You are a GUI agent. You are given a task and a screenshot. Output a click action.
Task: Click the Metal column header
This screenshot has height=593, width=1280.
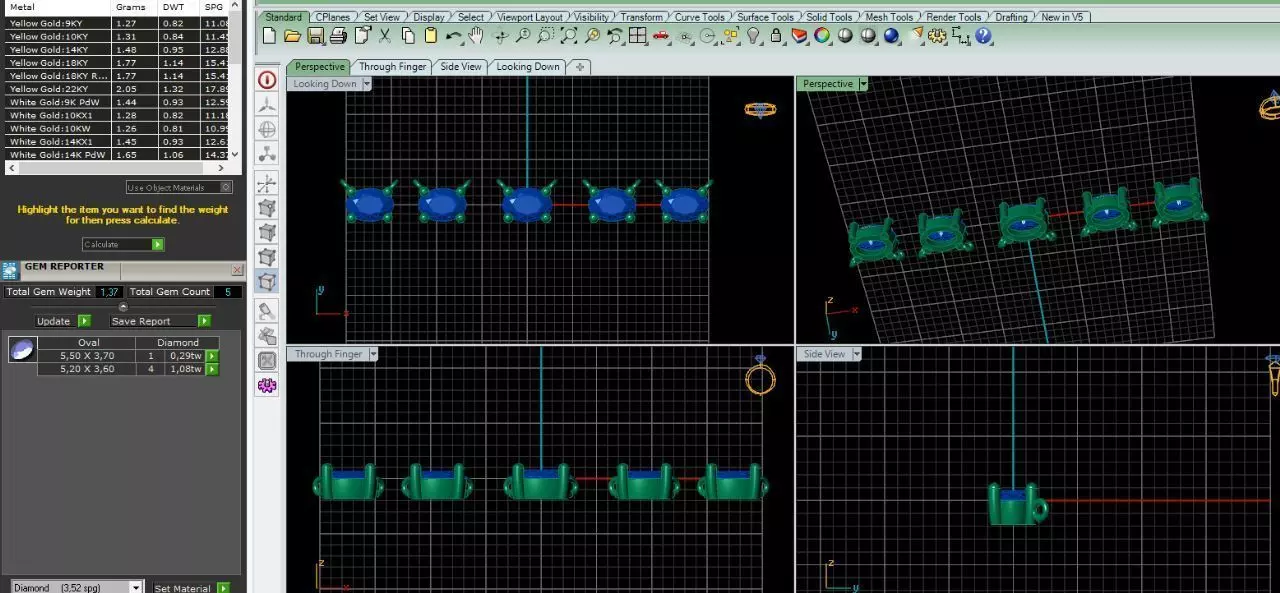click(56, 7)
